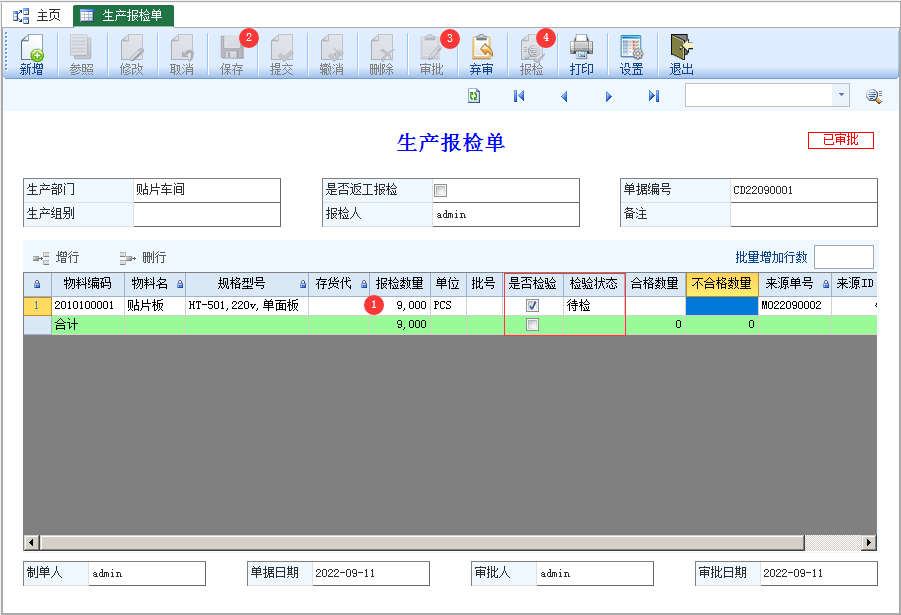This screenshot has width=901, height=615.
Task: Go to the first record
Action: point(519,96)
